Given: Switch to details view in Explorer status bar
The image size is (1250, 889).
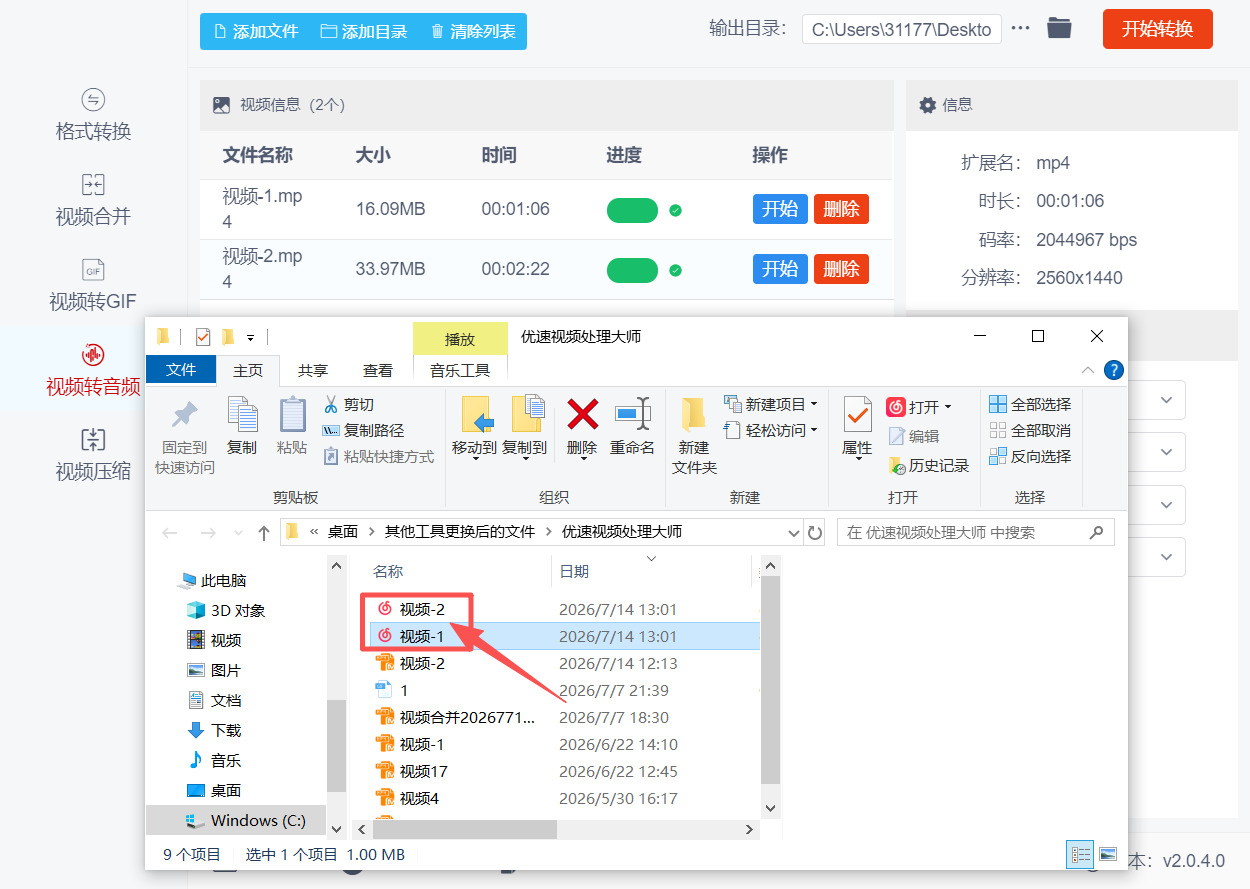Looking at the screenshot, I should (1081, 854).
